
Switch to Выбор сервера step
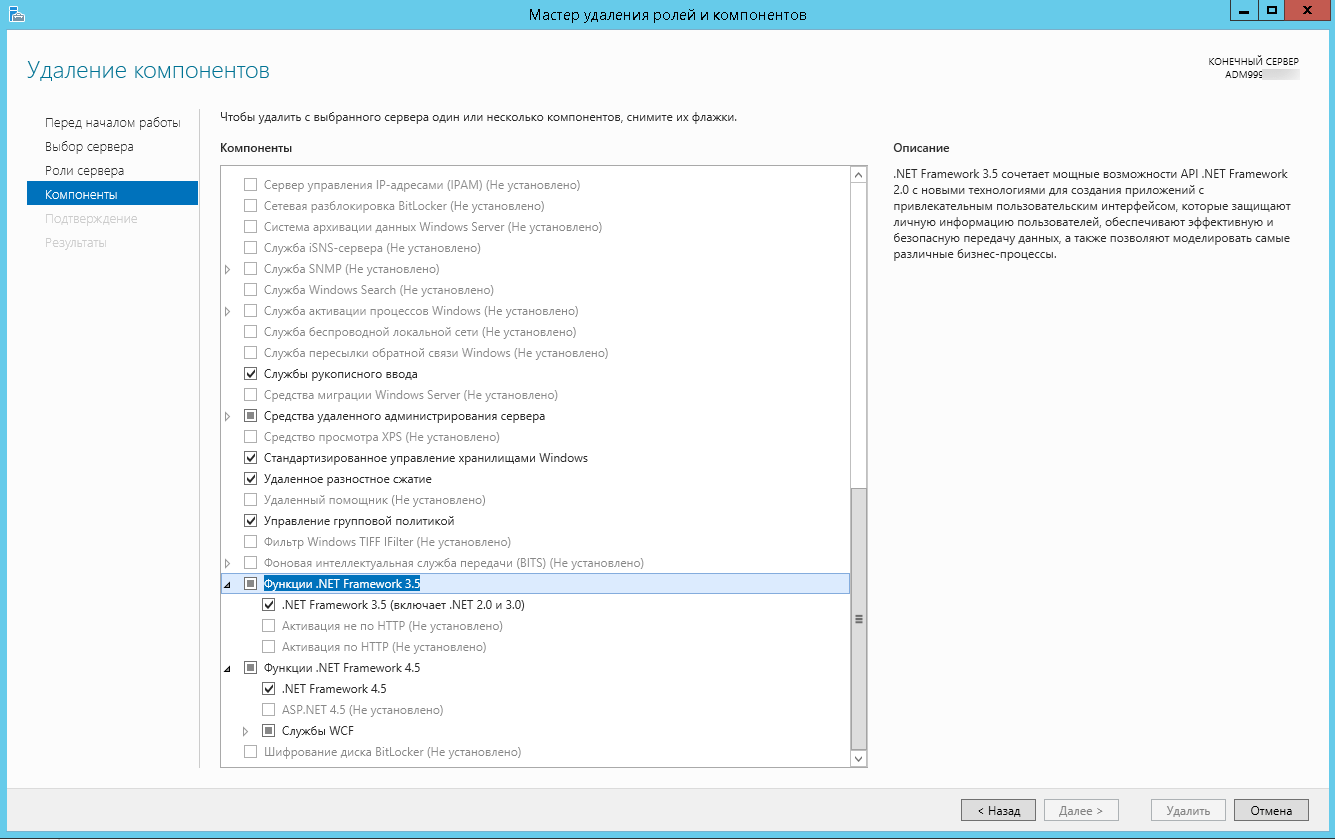pyautogui.click(x=89, y=147)
